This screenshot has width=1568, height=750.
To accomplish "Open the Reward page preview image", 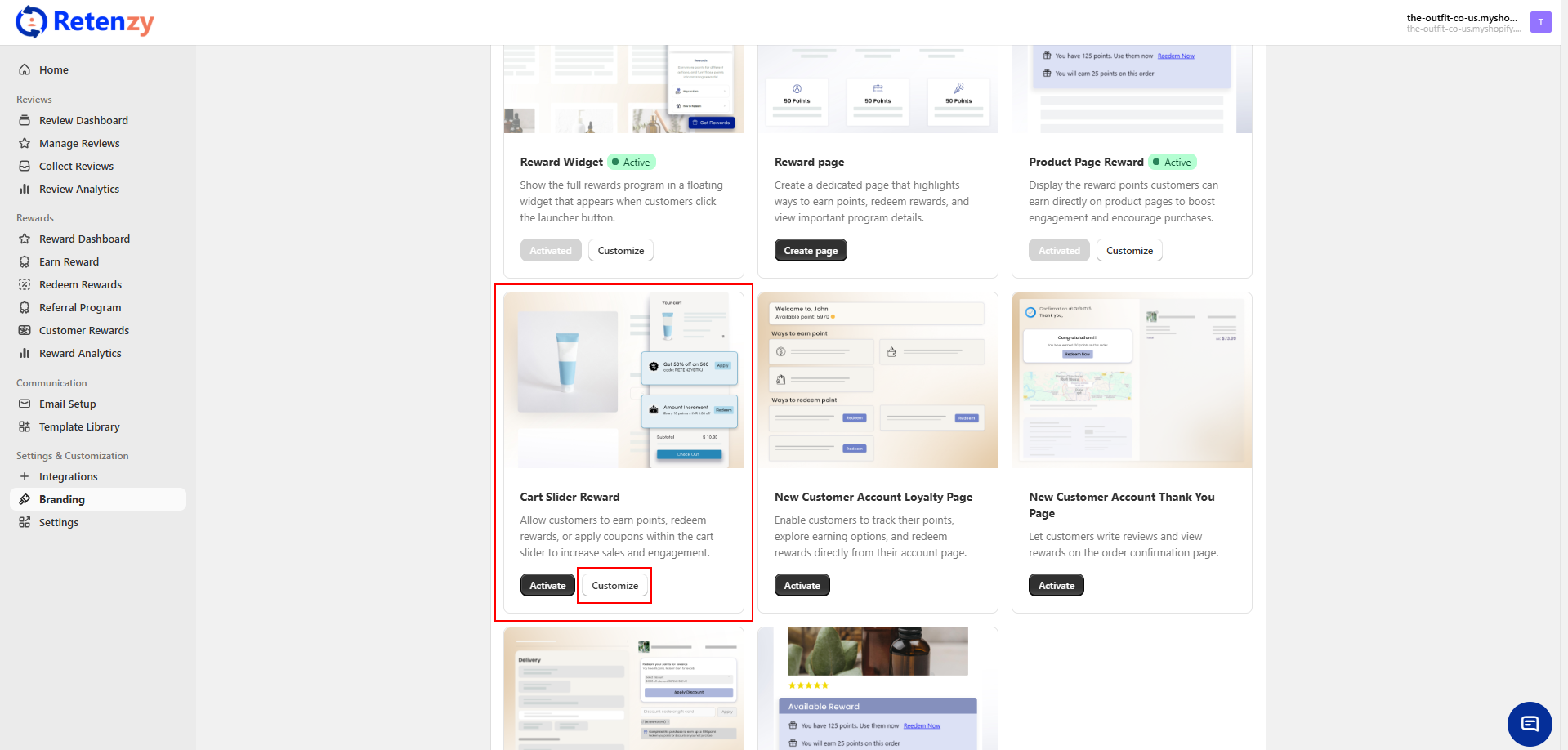I will coord(878,89).
